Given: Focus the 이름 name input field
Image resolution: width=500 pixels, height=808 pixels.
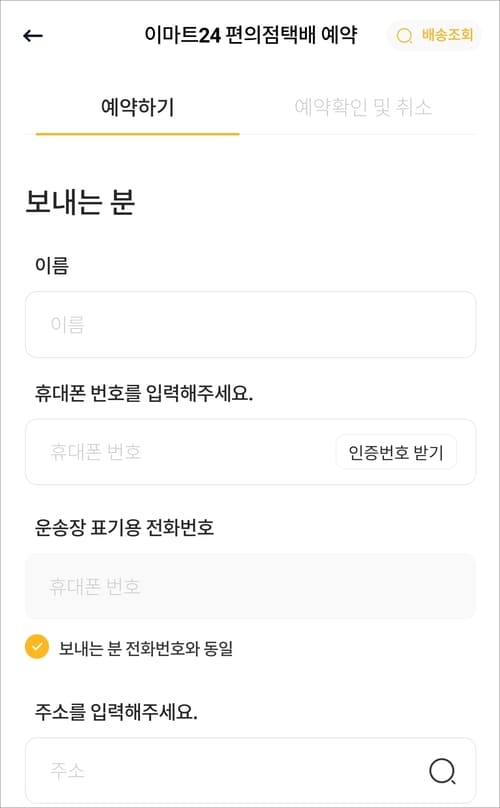Looking at the screenshot, I should [x=251, y=324].
